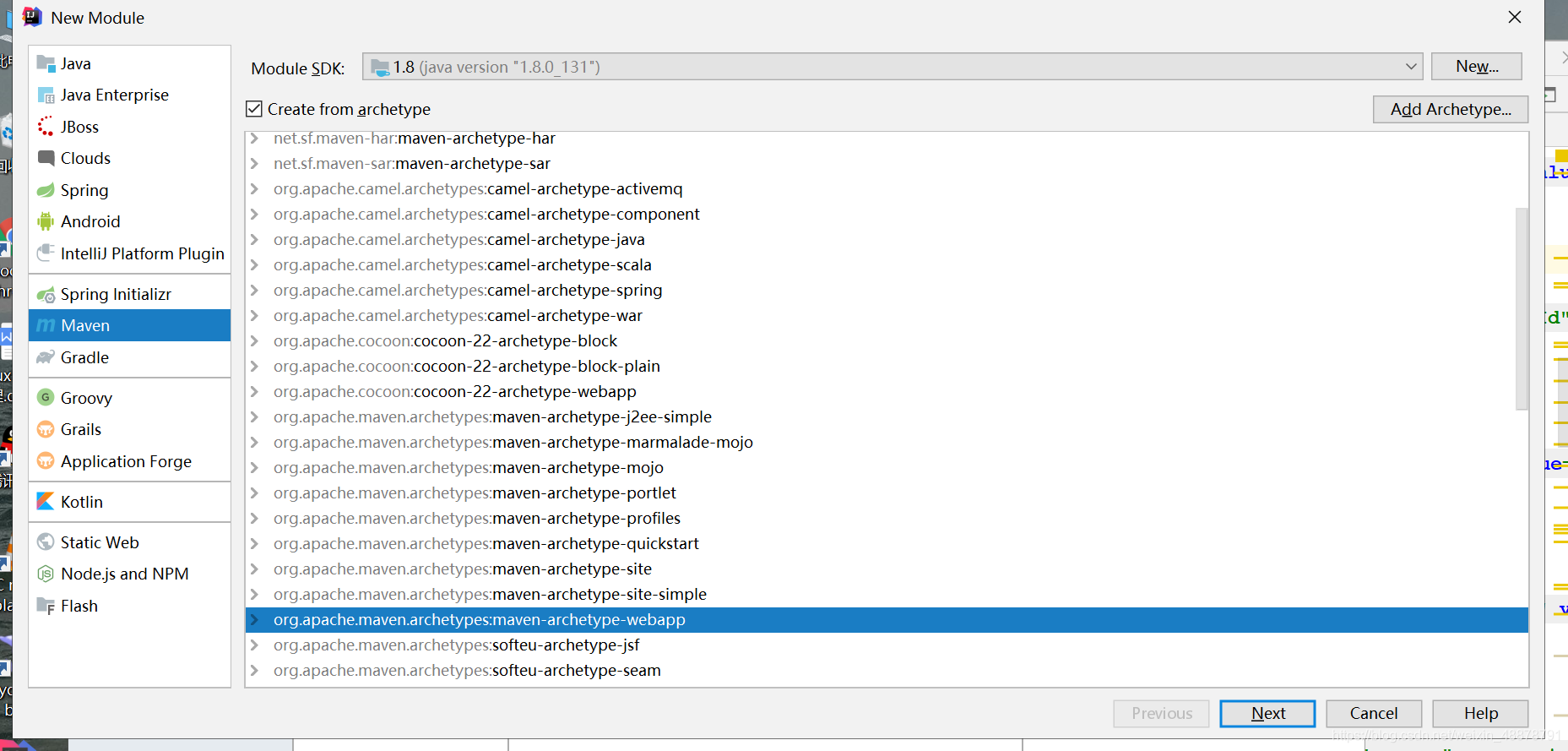Click the Clouds icon

pyautogui.click(x=46, y=158)
